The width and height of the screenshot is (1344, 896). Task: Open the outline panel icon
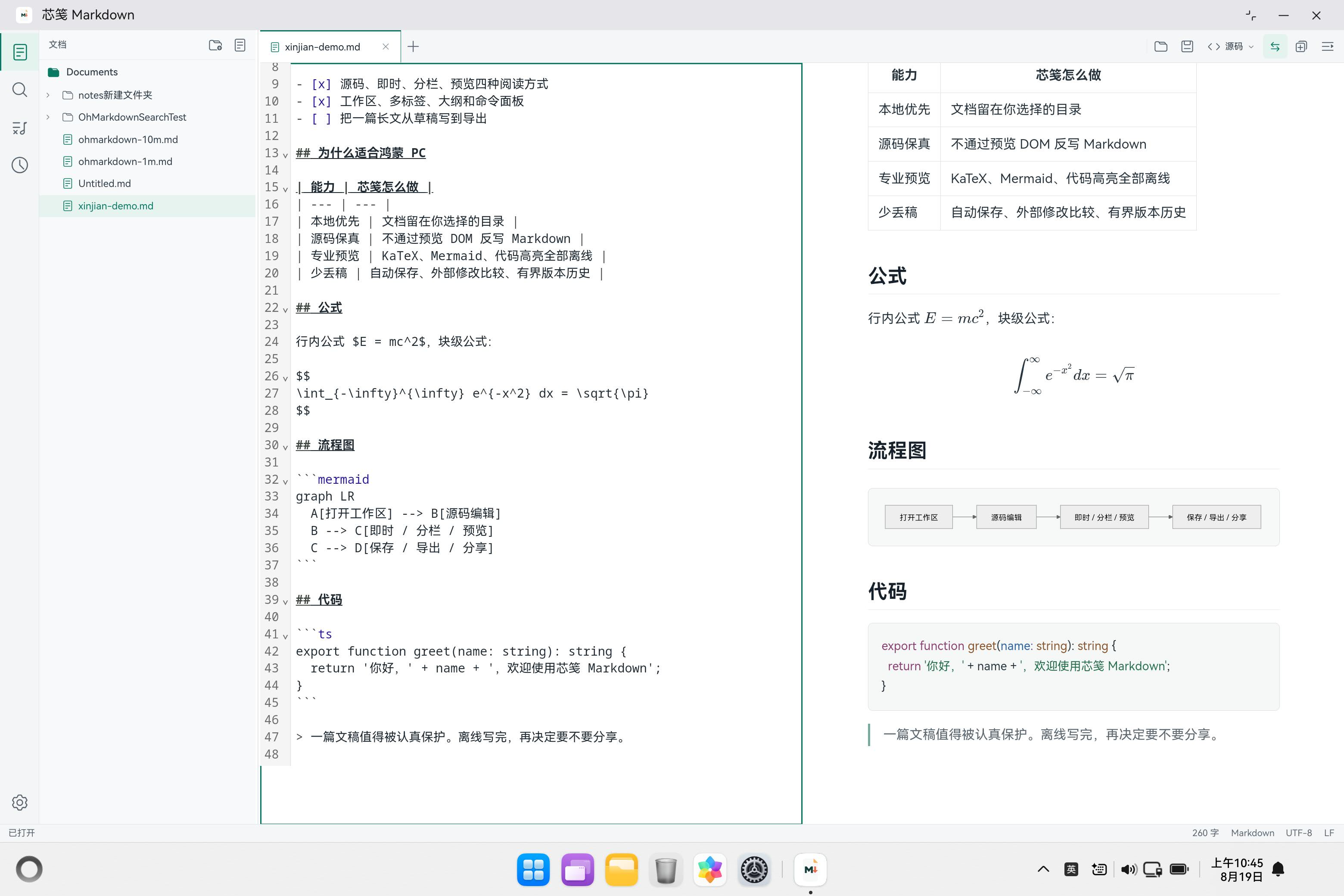(x=20, y=128)
